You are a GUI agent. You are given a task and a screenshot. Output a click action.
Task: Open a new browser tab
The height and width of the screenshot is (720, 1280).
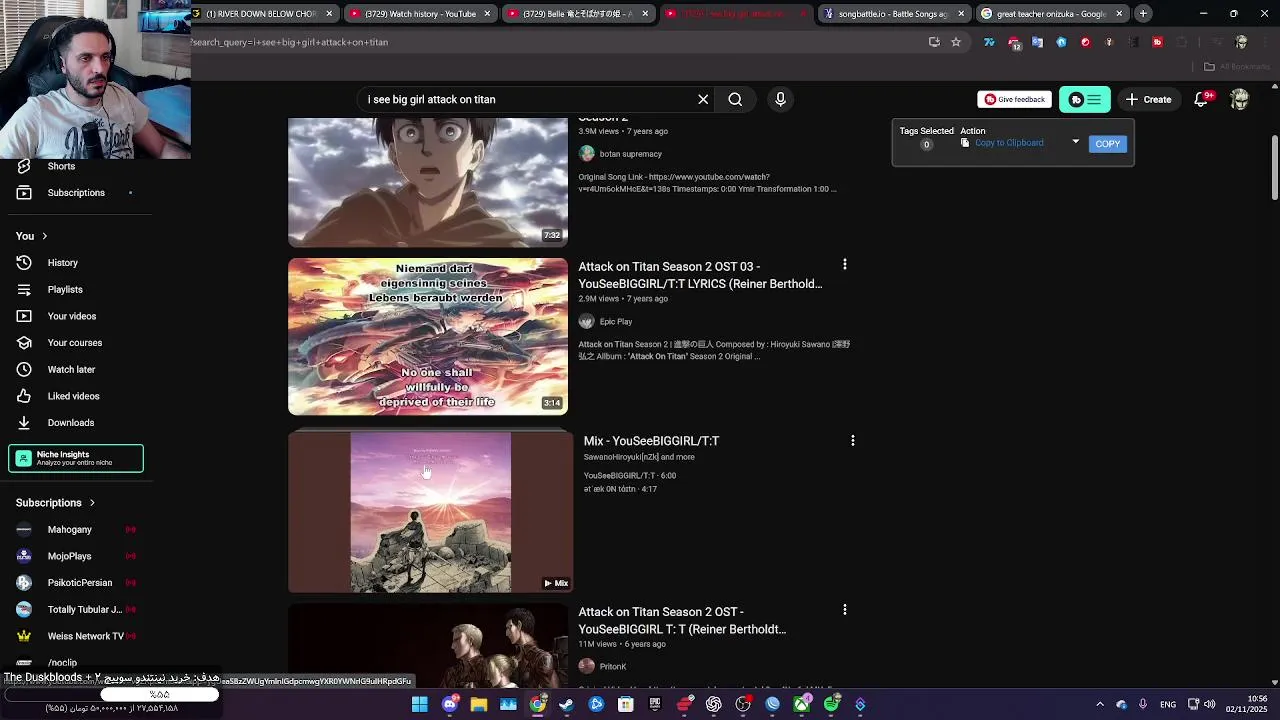pos(1143,14)
